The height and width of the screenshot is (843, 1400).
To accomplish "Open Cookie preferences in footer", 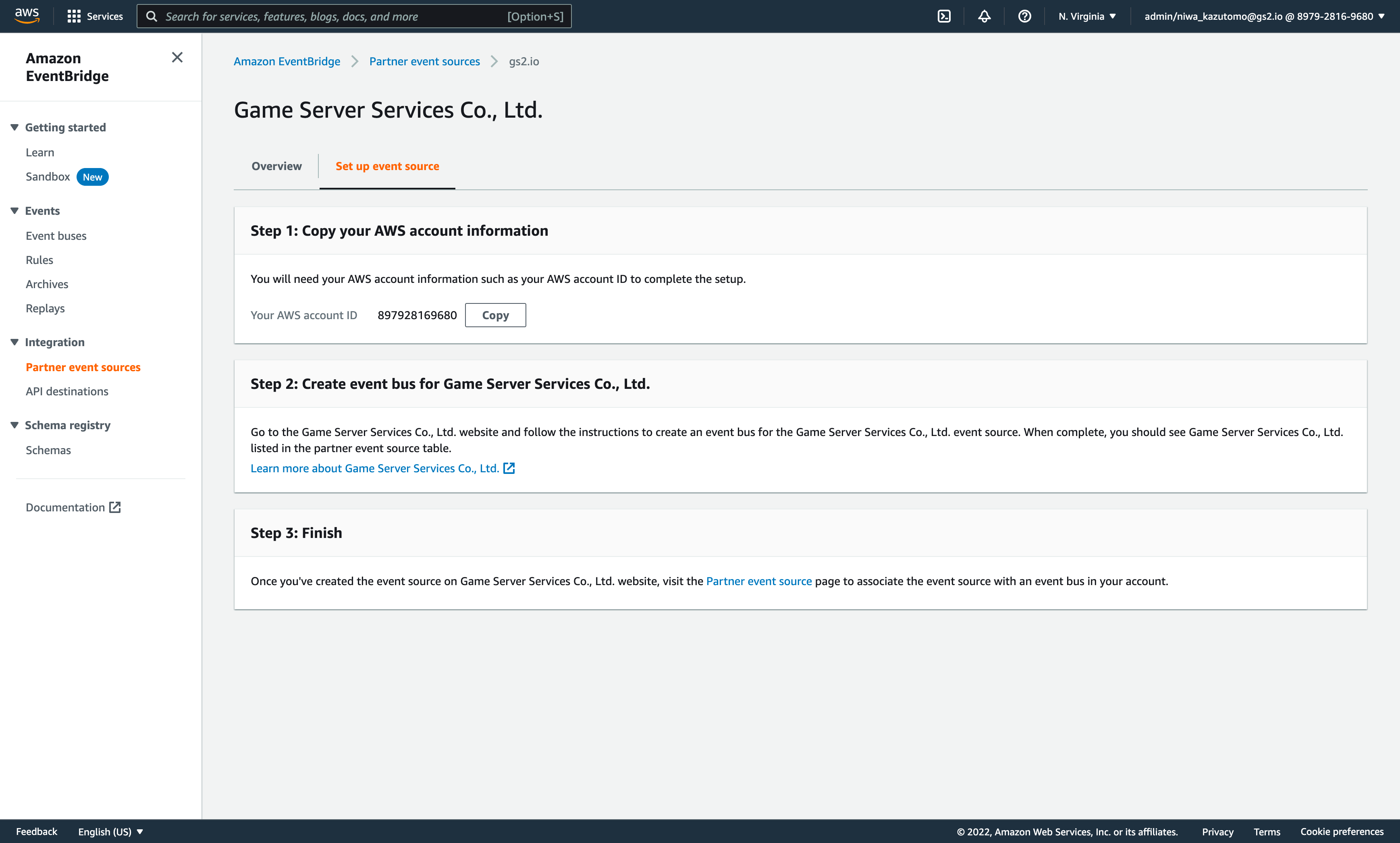I will 1342,832.
